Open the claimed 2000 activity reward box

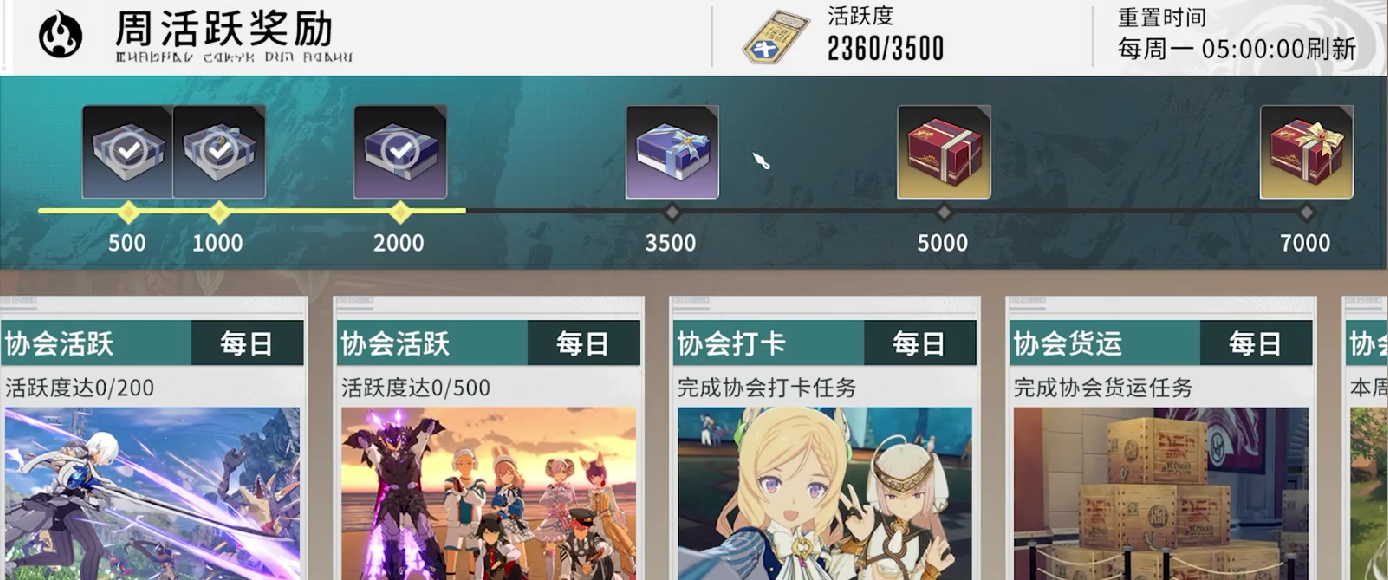coord(400,152)
